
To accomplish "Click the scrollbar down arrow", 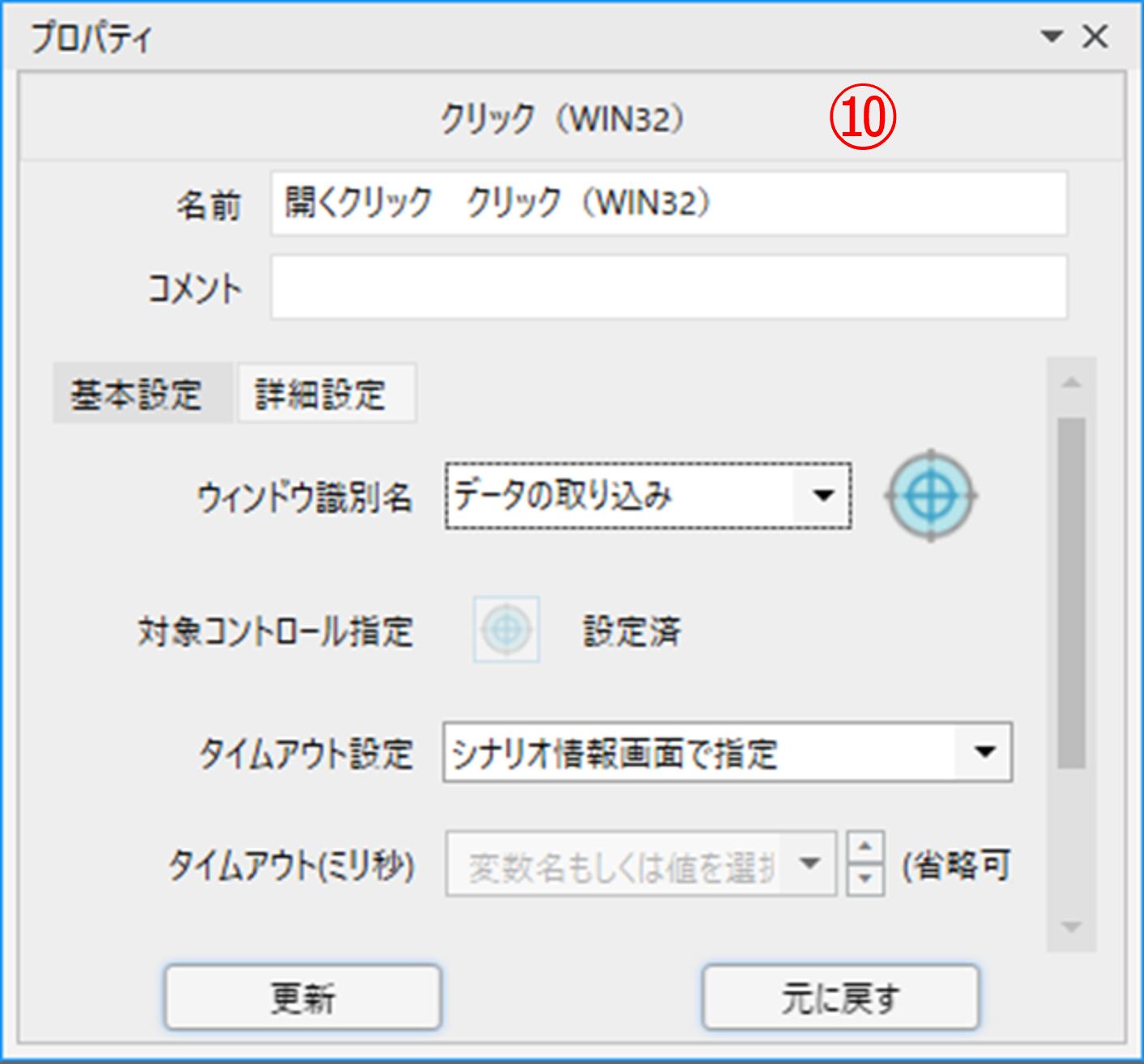I will pyautogui.click(x=1071, y=927).
